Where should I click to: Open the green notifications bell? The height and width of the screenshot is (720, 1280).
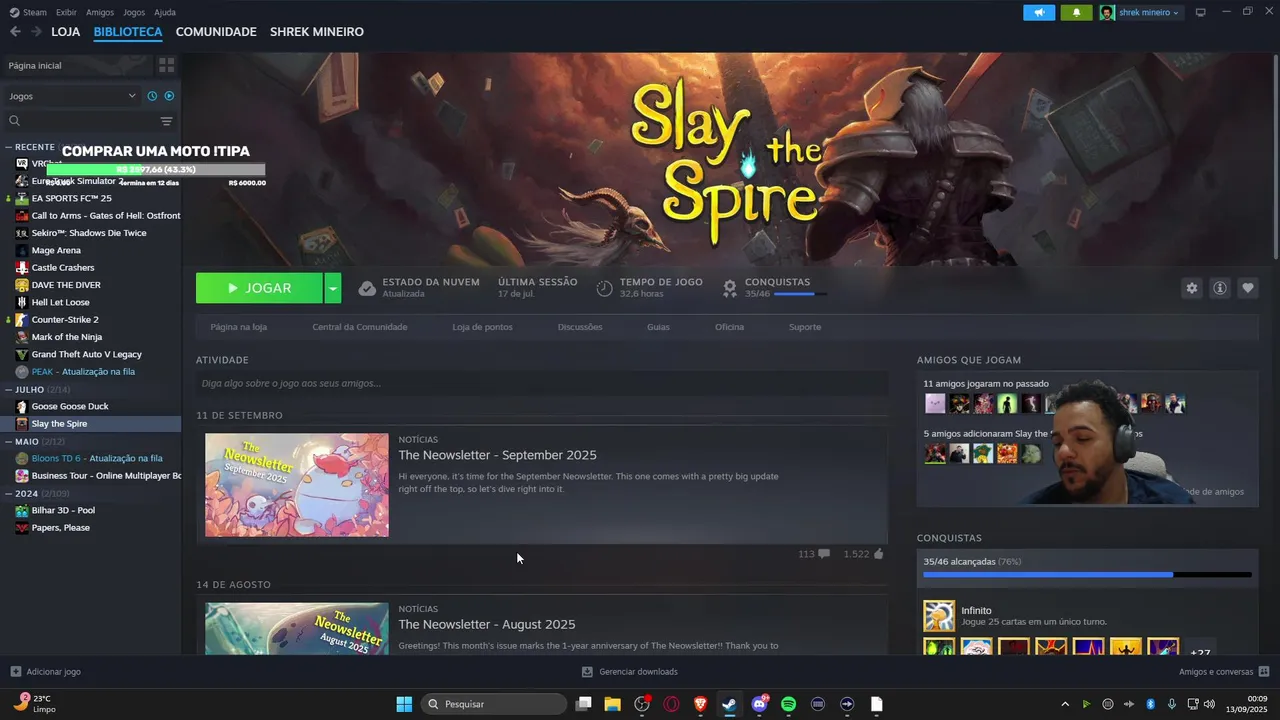1076,12
